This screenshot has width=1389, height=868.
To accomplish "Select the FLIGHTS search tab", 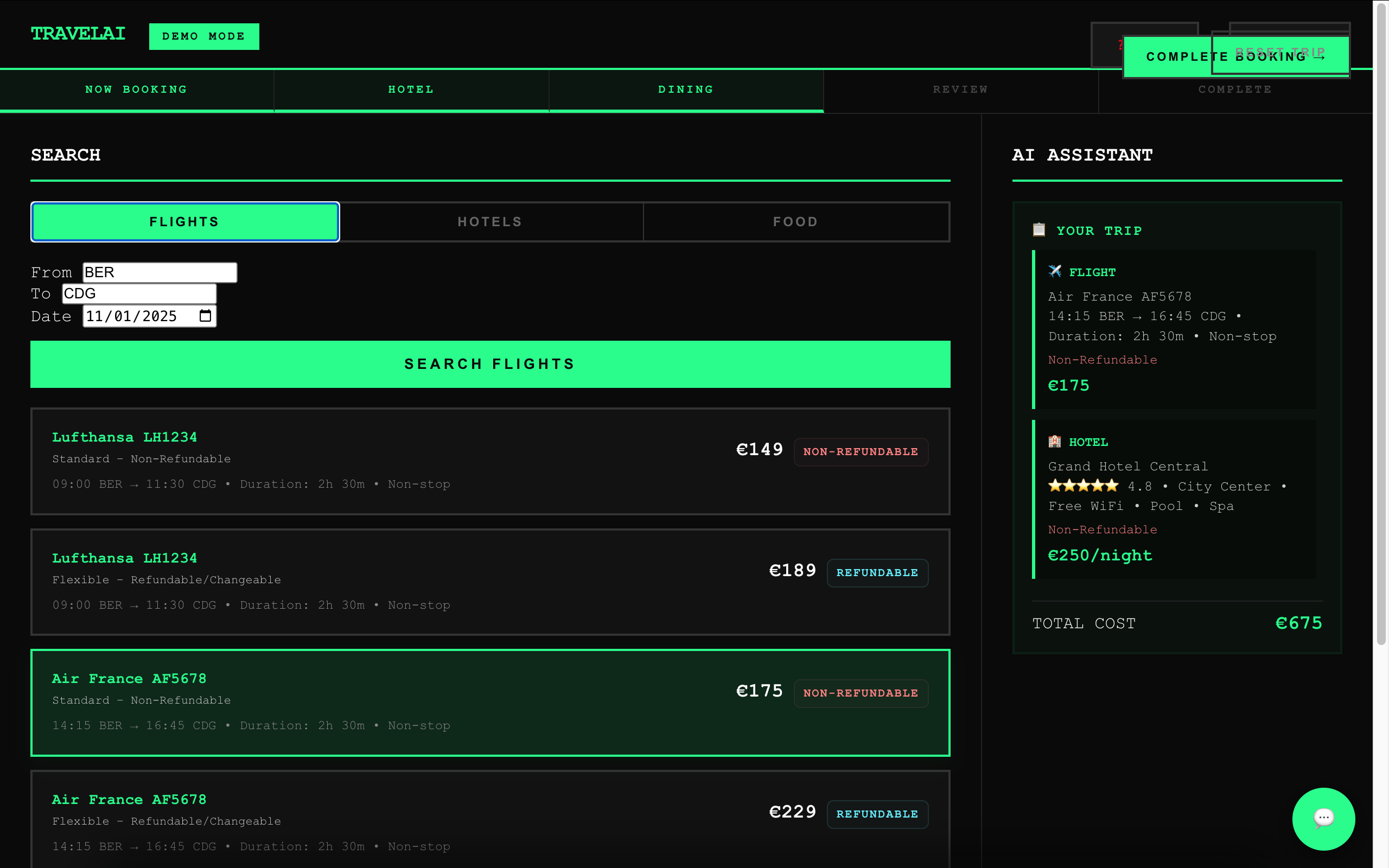I will 185,221.
